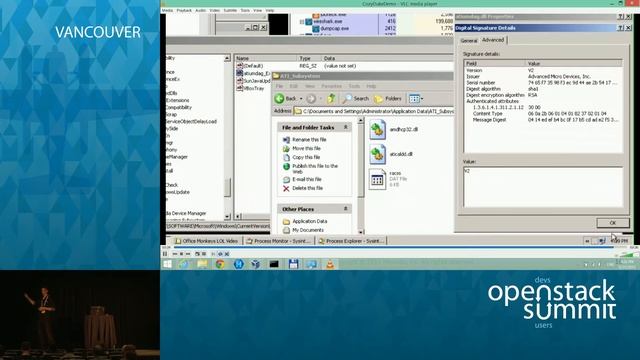
Task: Click help button of Digital Signature Details
Action: click(621, 28)
